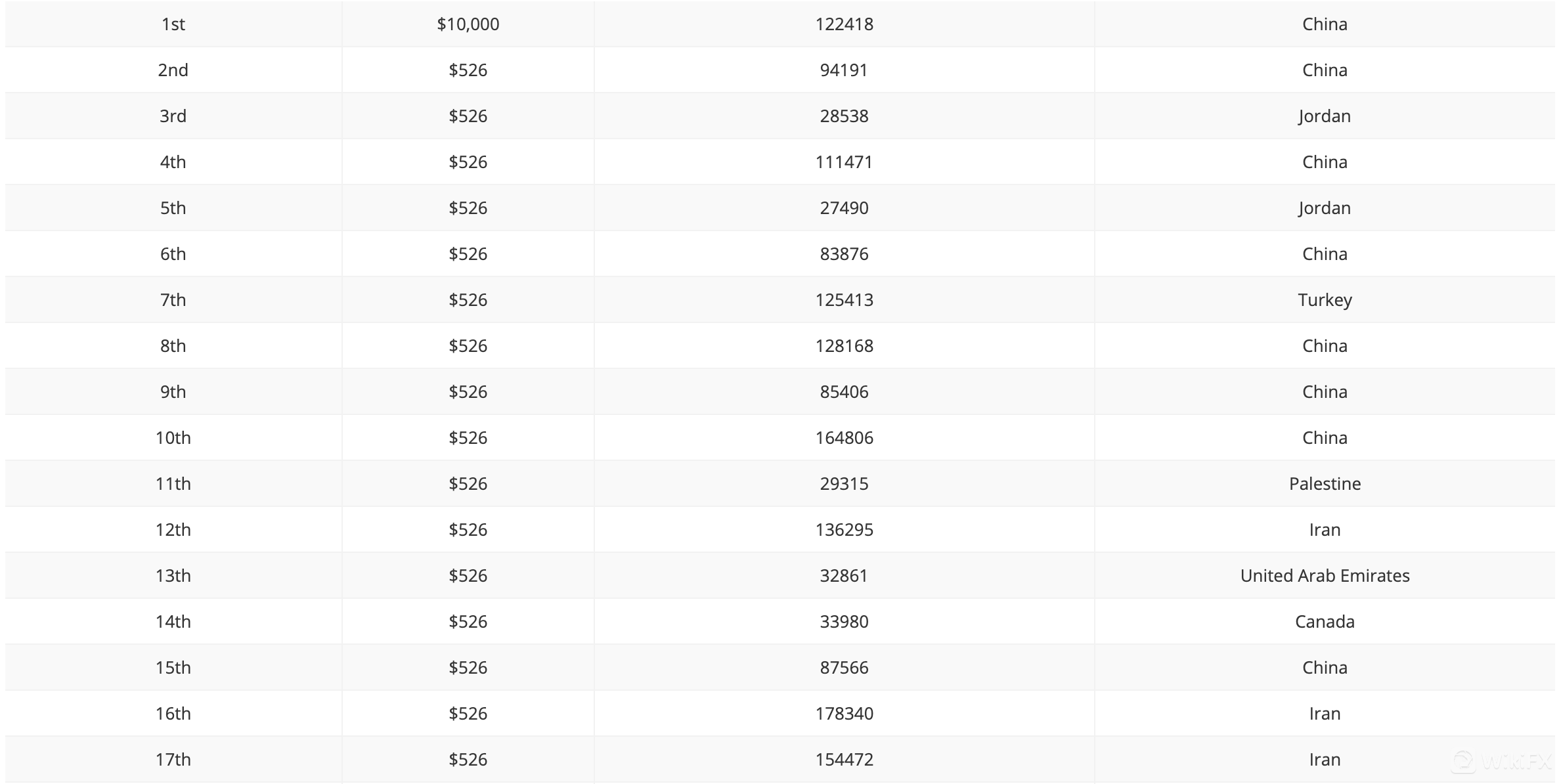Viewport: 1559px width, 784px height.
Task: Click account number 154472
Action: coord(844,760)
